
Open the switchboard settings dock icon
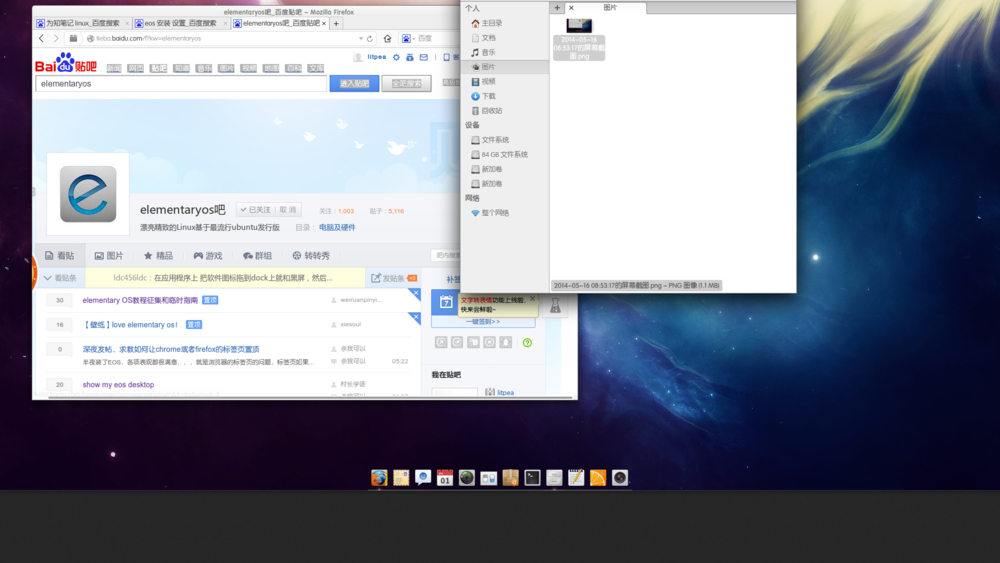coord(489,478)
